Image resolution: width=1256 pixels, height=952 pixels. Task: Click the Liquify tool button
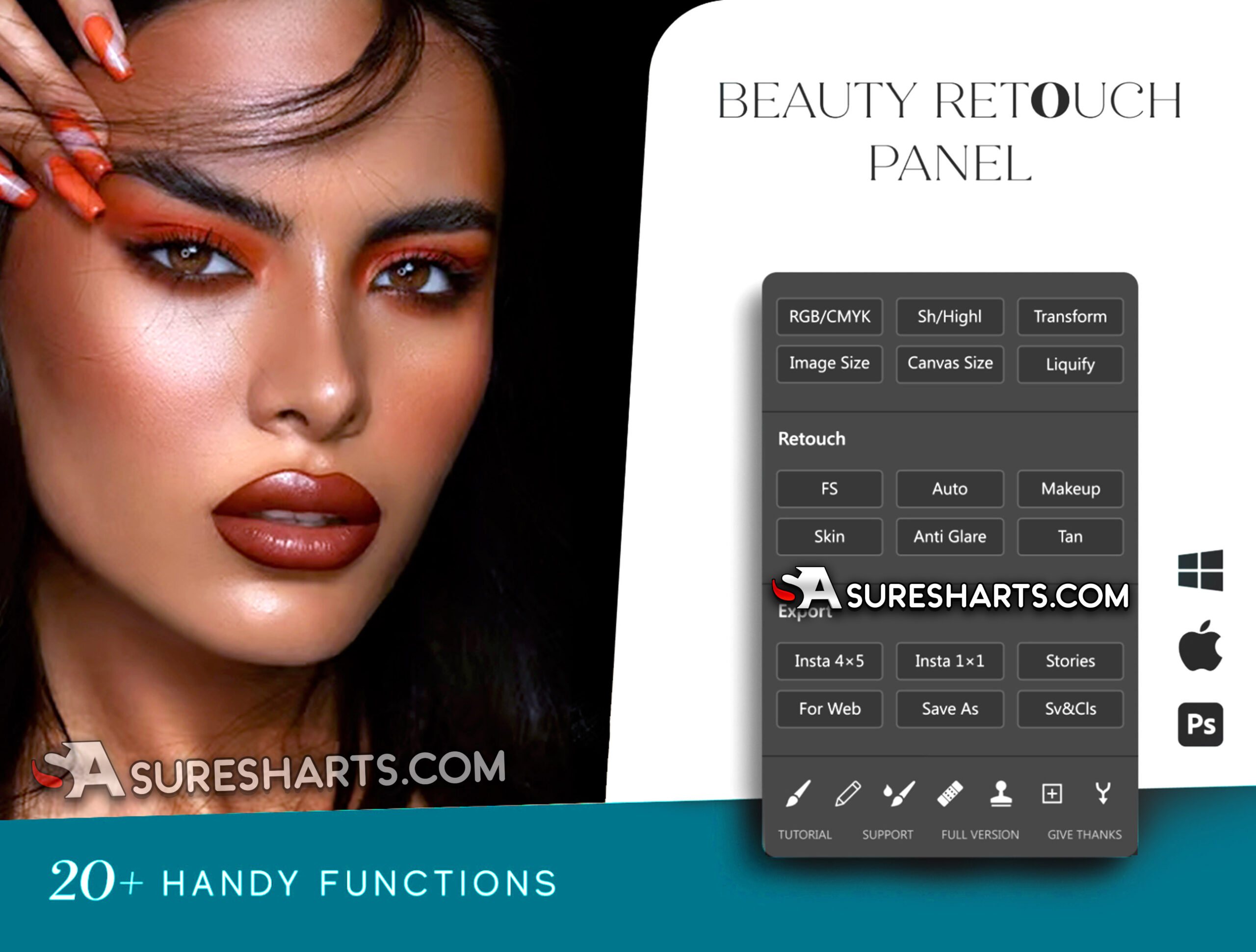tap(1071, 362)
